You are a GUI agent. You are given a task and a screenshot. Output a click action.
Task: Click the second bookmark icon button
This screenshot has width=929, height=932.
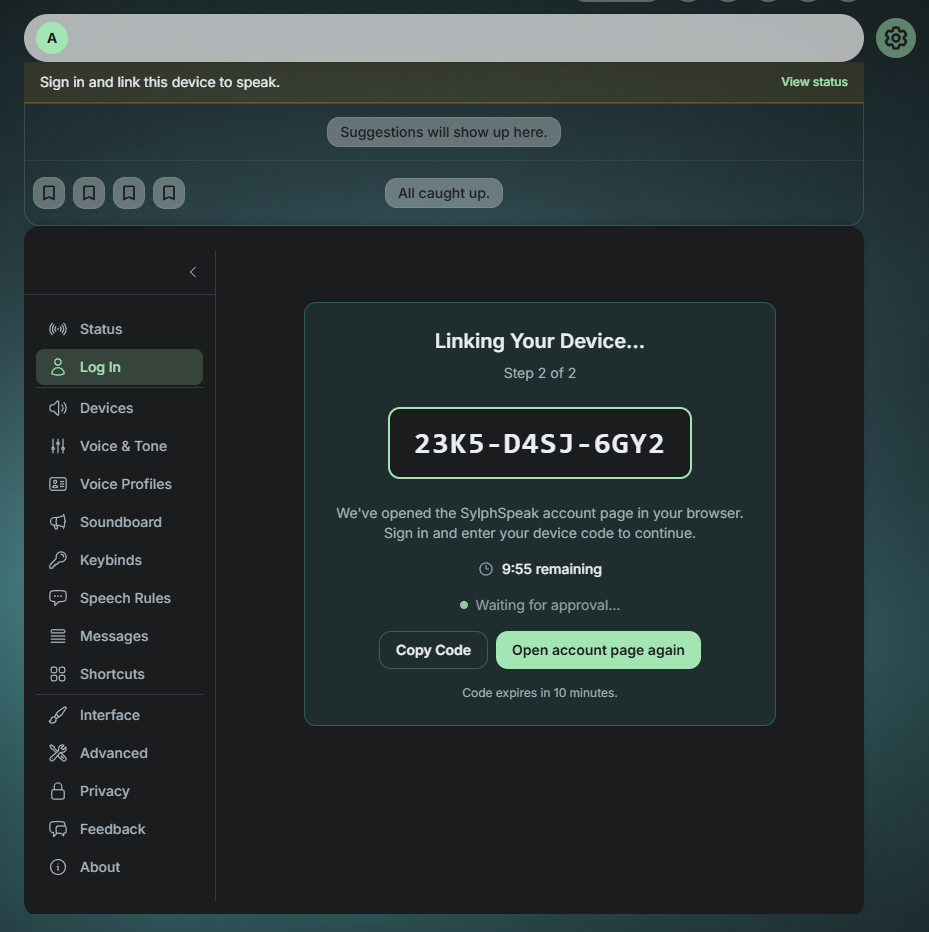tap(89, 193)
